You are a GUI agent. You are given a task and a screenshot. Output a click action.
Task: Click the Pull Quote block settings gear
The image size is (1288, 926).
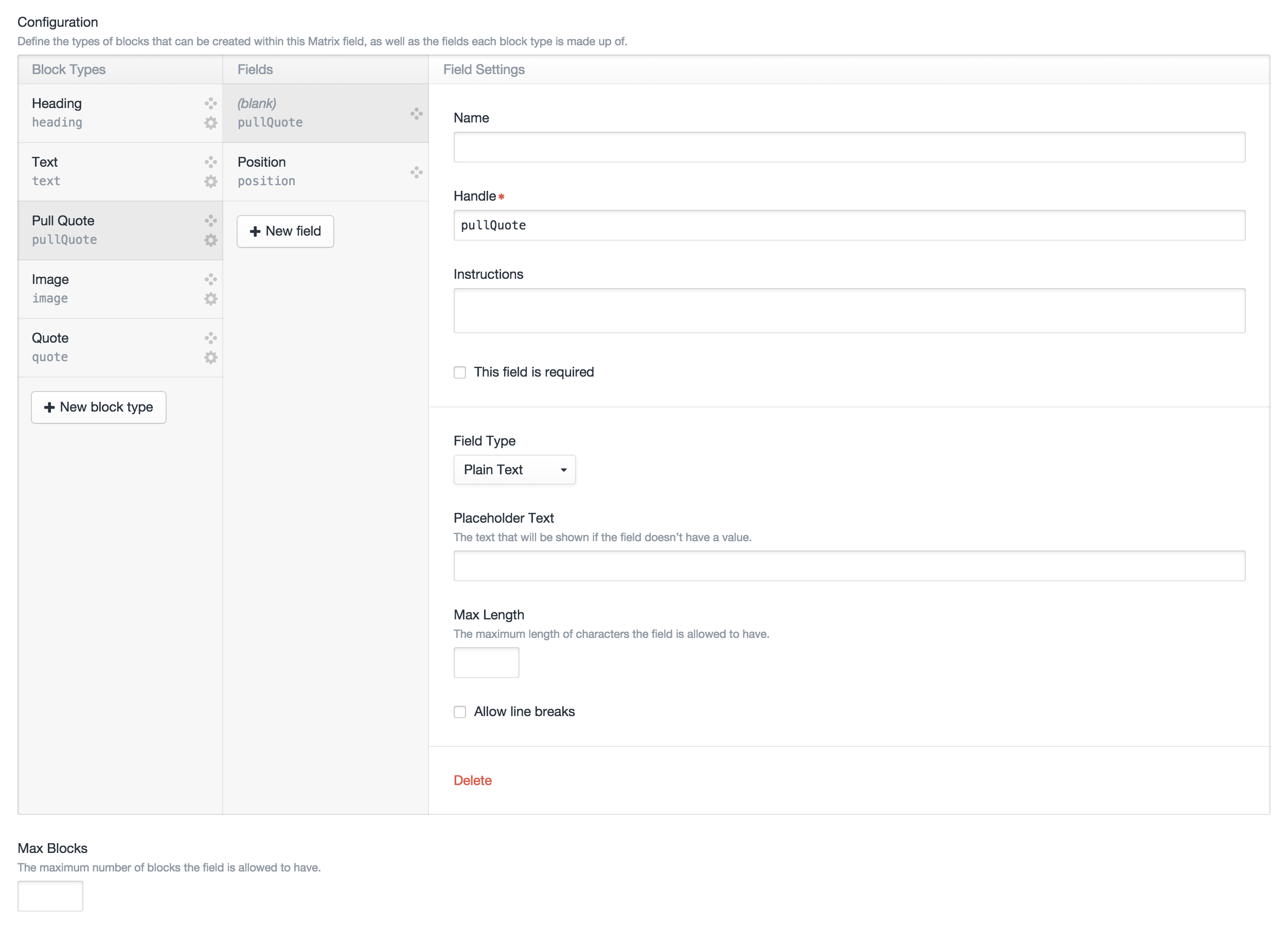tap(211, 240)
